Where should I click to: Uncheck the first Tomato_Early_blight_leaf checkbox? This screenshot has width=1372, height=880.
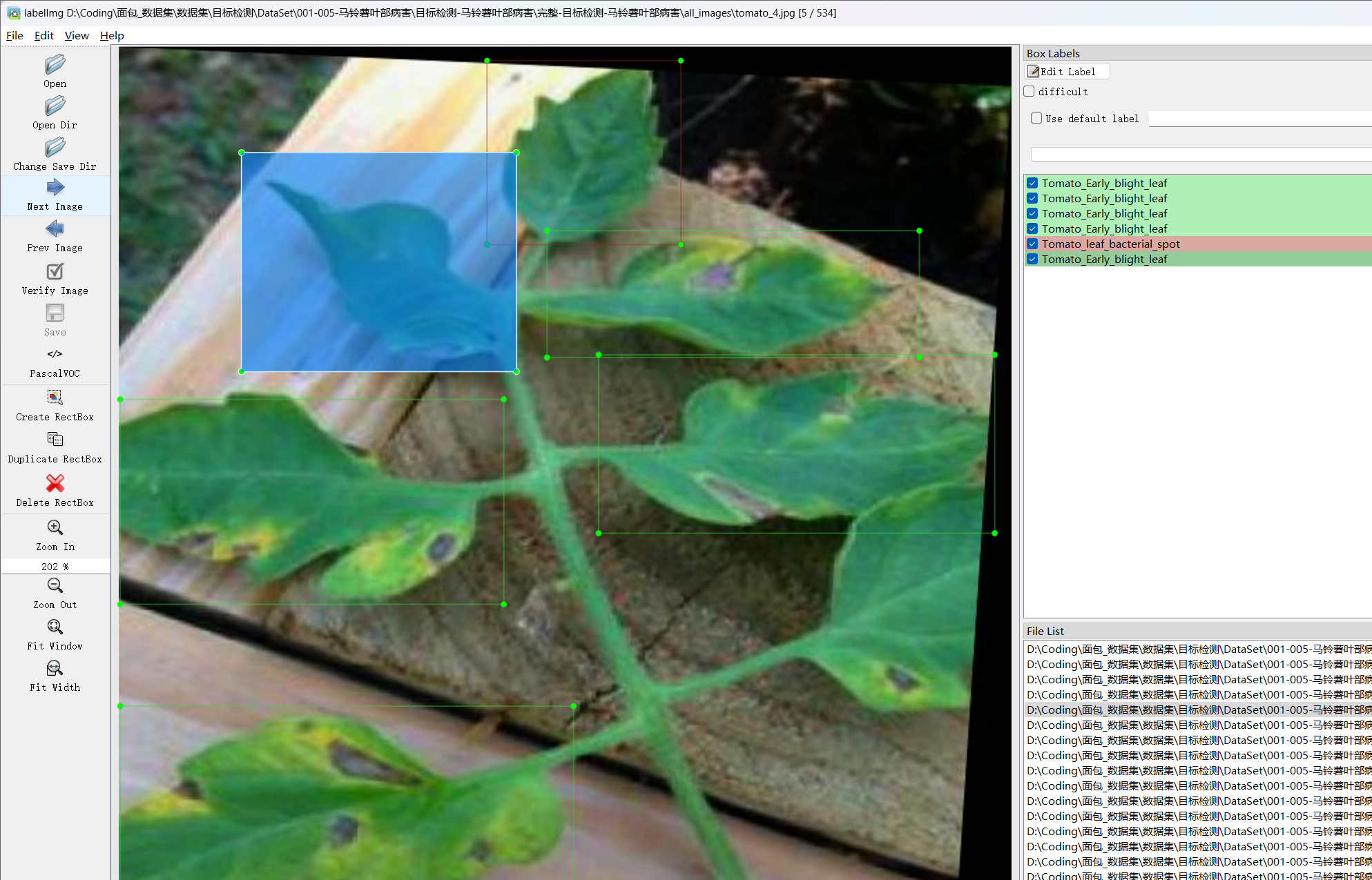pos(1032,183)
